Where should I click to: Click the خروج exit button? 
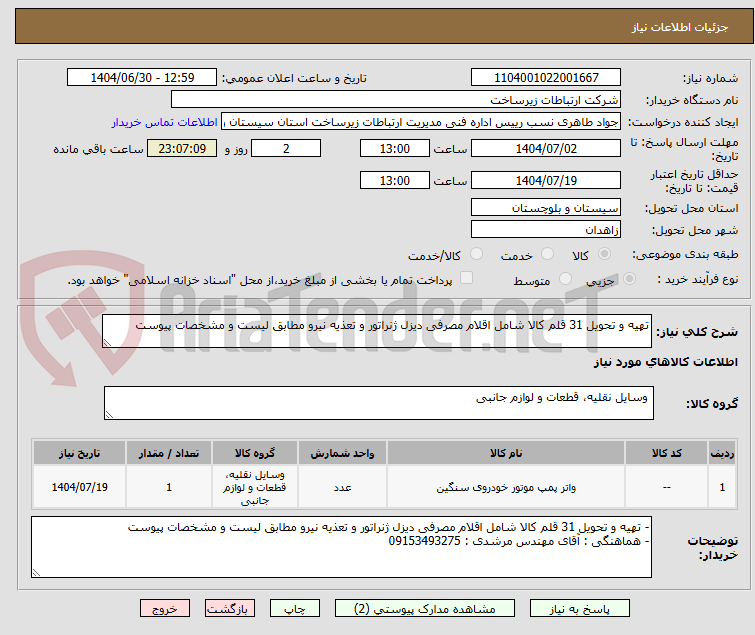click(x=165, y=609)
